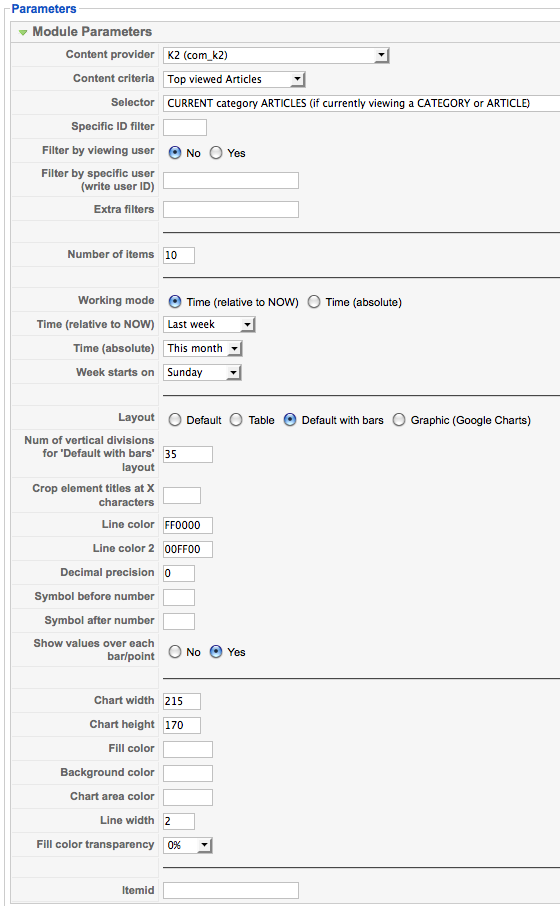Select Yes for Filter by viewing user

pyautogui.click(x=216, y=153)
